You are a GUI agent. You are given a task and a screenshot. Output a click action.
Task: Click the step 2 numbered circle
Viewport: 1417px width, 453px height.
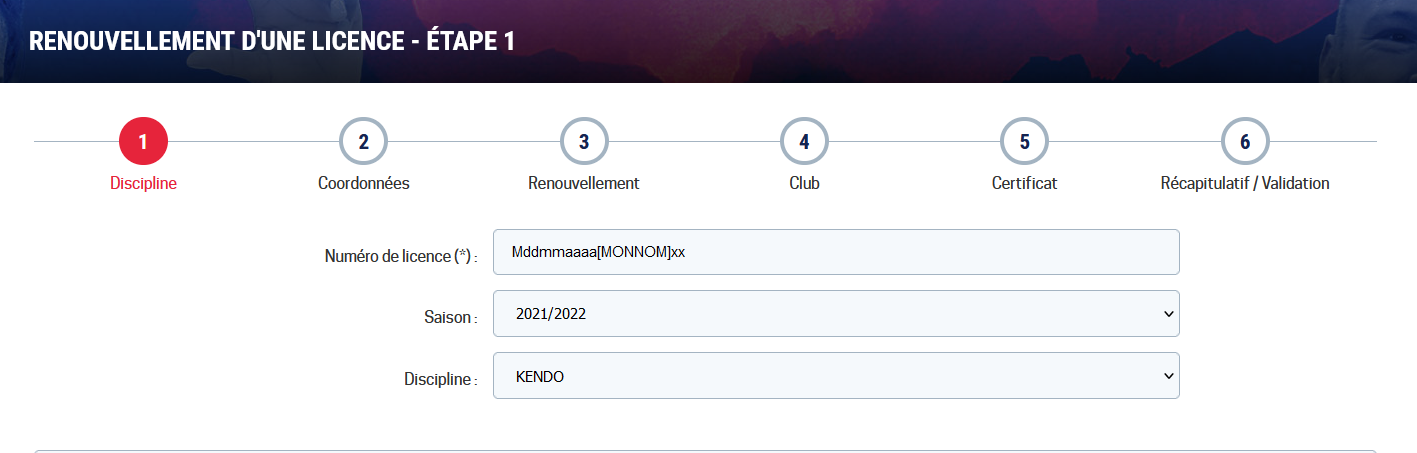(364, 142)
